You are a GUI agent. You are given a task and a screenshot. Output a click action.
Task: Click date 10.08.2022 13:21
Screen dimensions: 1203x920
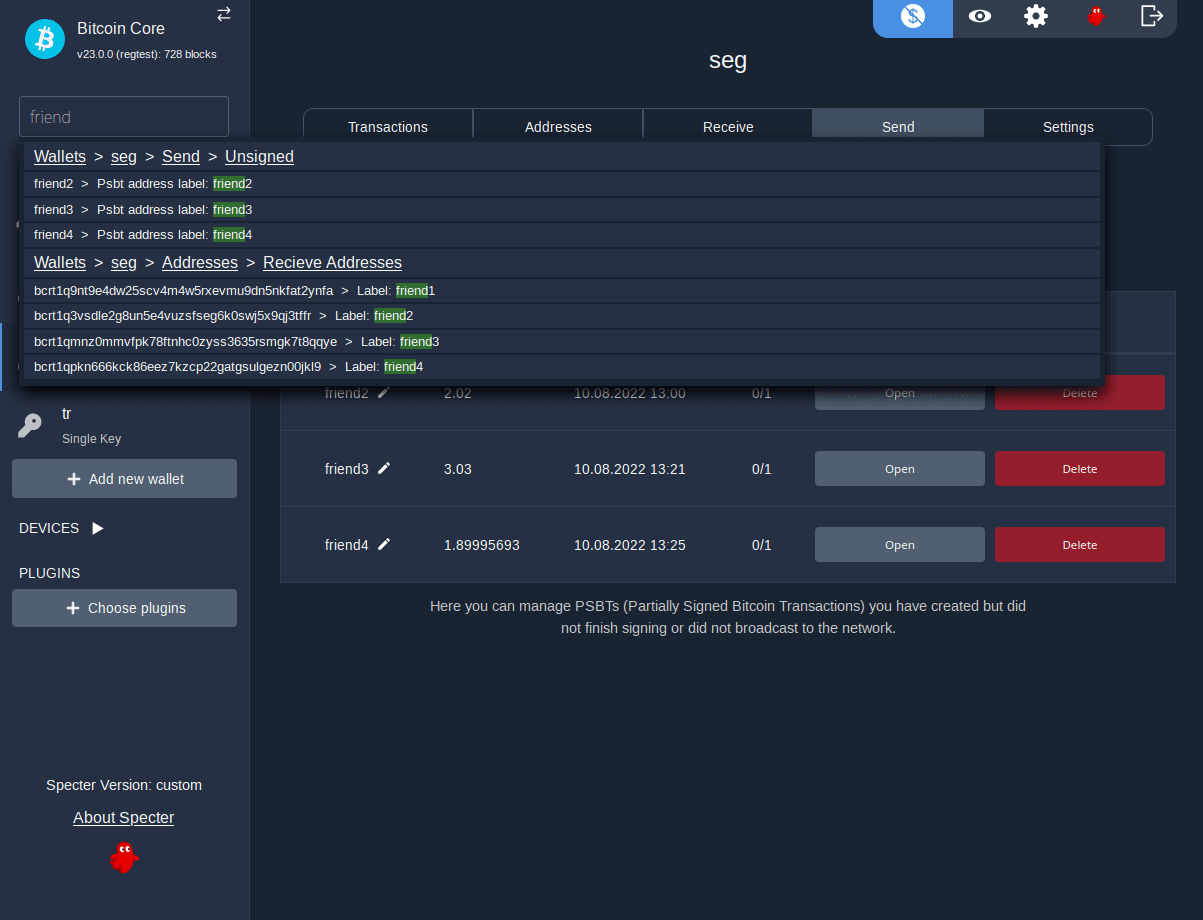630,469
